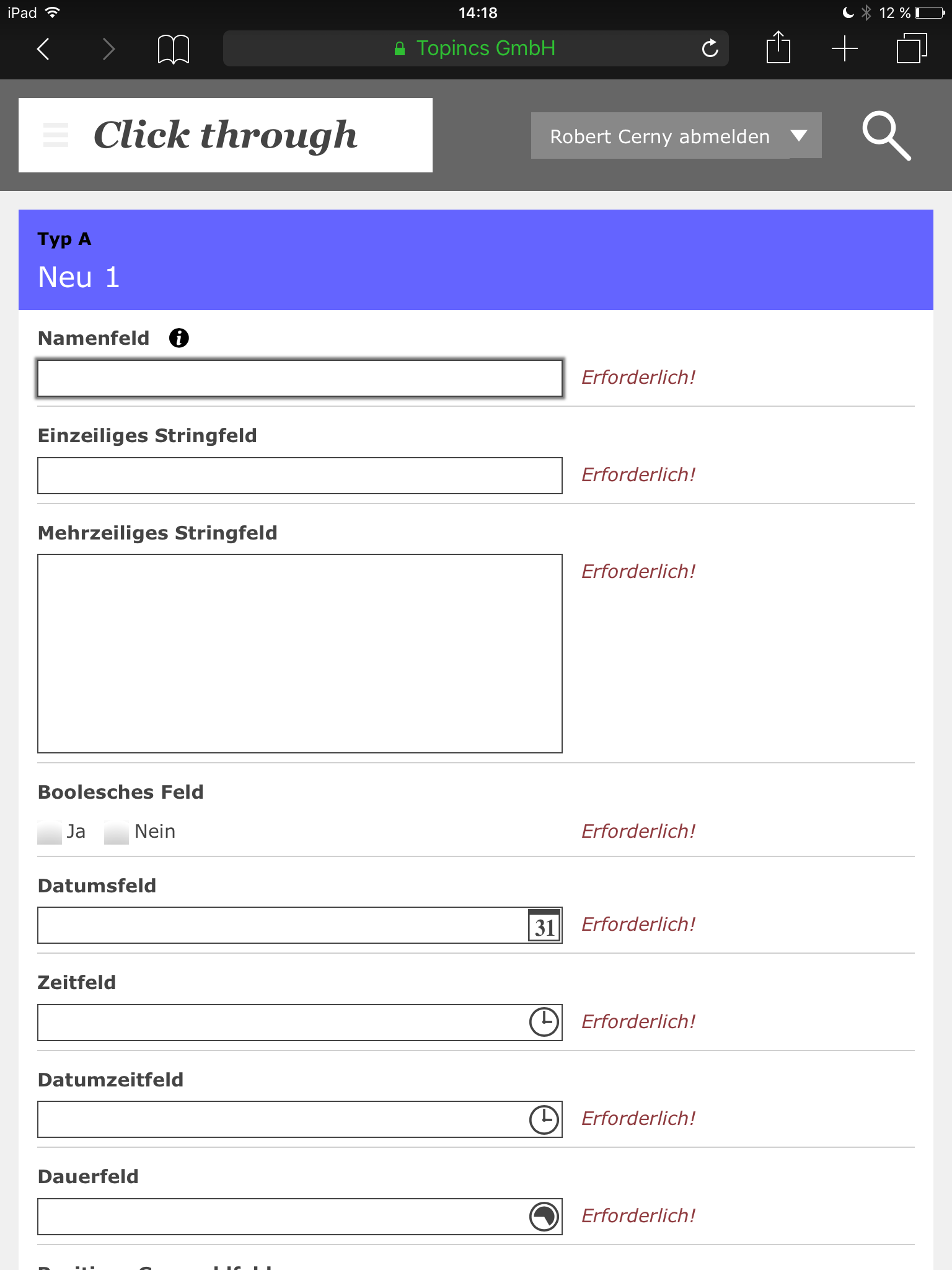The width and height of the screenshot is (952, 1270).
Task: Click the Click through title link
Action: 226,135
